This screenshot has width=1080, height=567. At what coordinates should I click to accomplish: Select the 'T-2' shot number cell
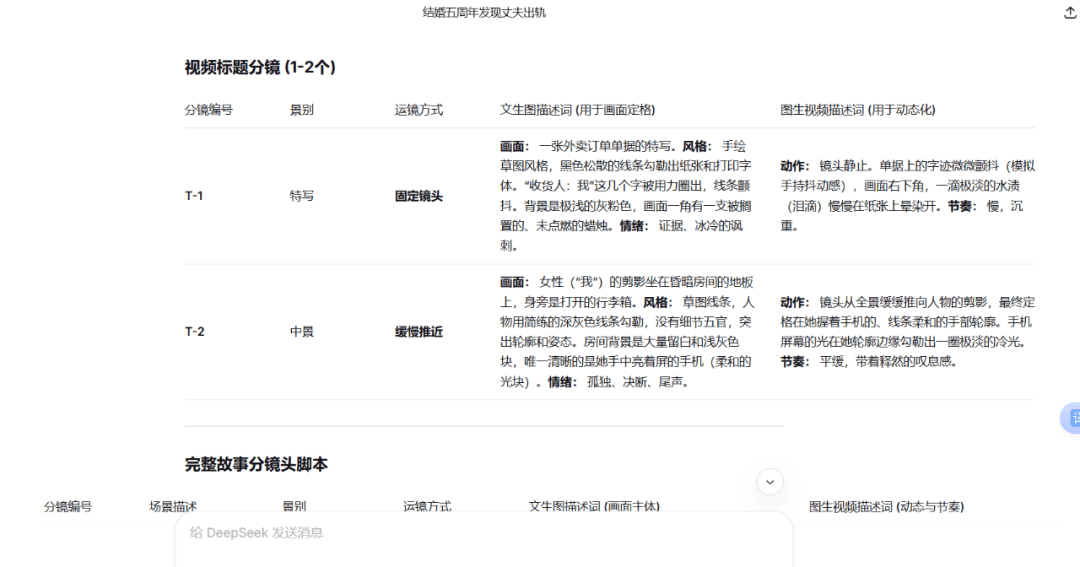tap(194, 331)
